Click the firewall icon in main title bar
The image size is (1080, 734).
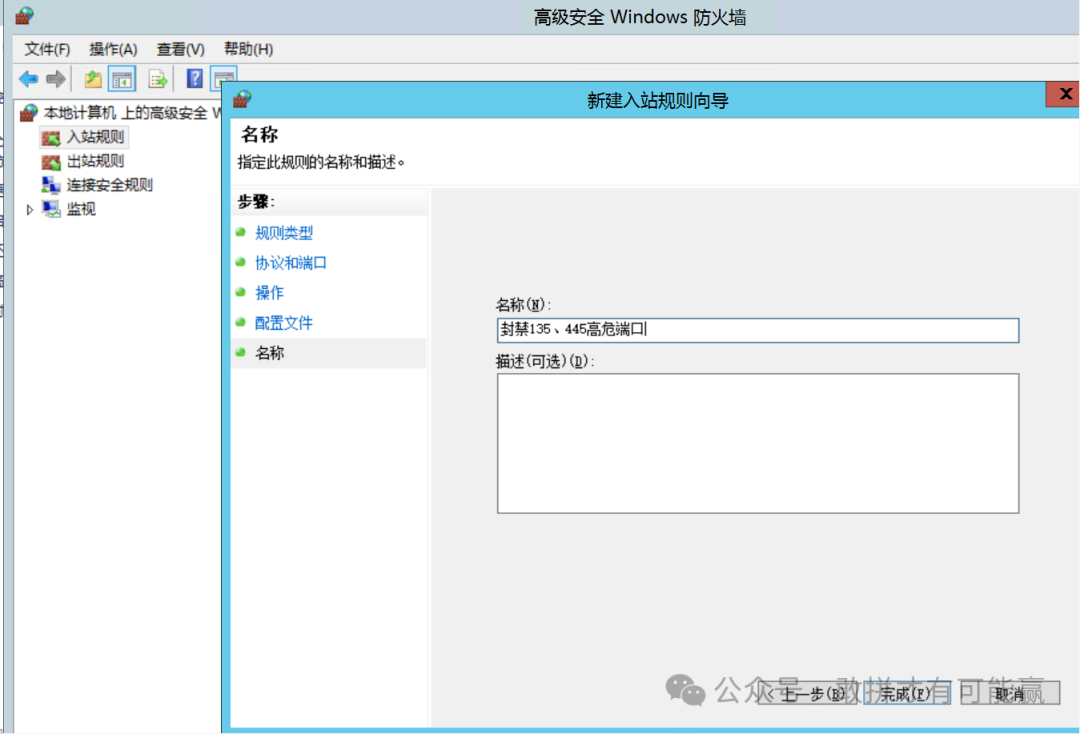coord(25,15)
